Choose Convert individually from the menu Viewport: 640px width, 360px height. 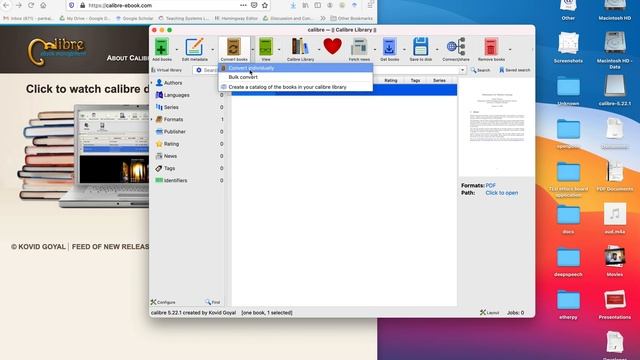(x=296, y=68)
